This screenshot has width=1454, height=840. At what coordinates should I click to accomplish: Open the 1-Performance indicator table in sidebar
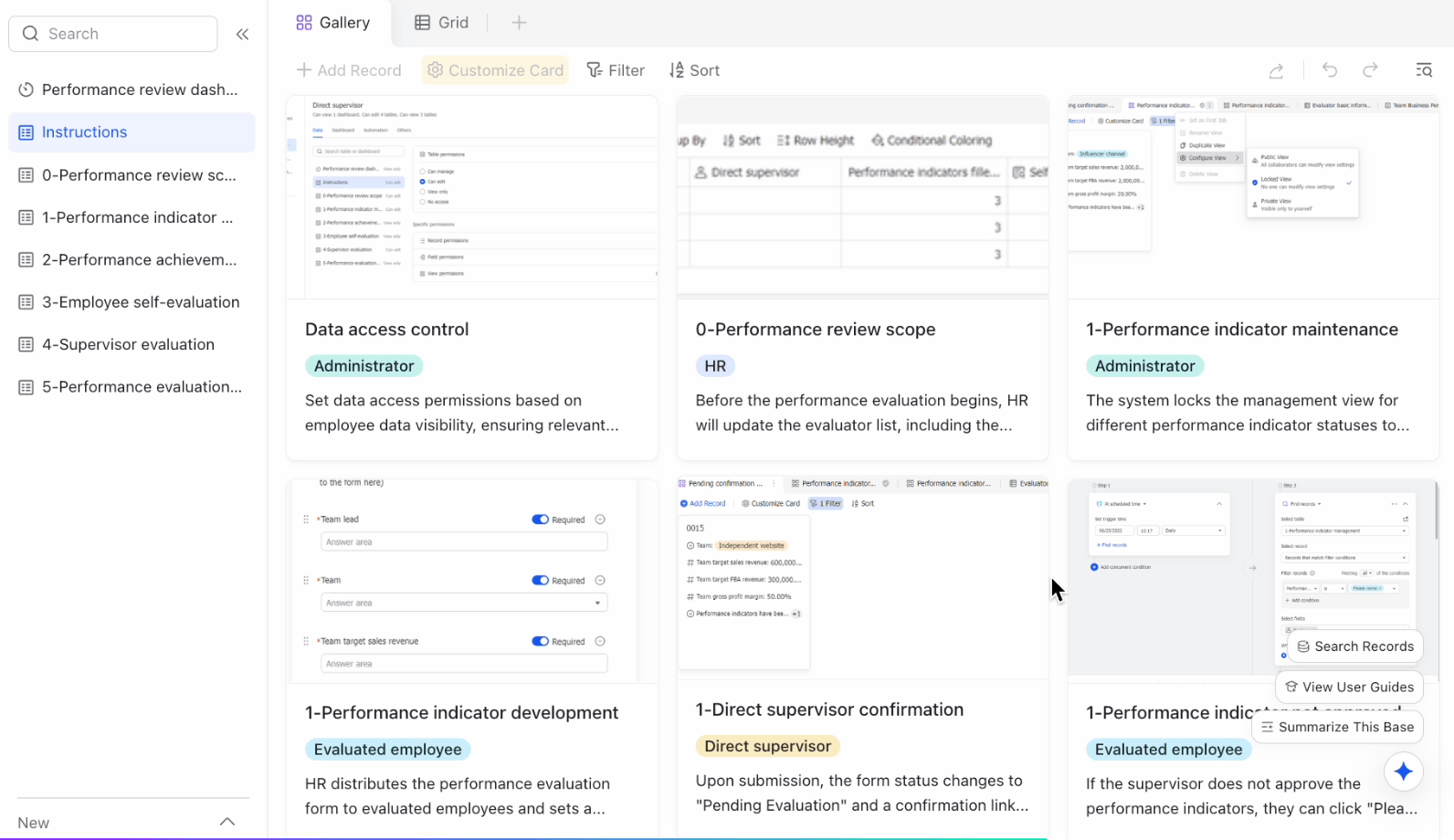[132, 217]
